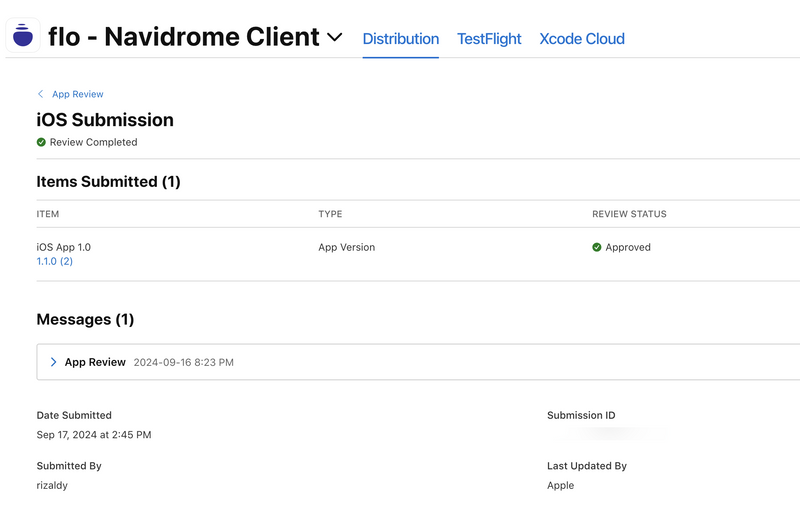Go to the Xcode Cloud tab

point(582,39)
